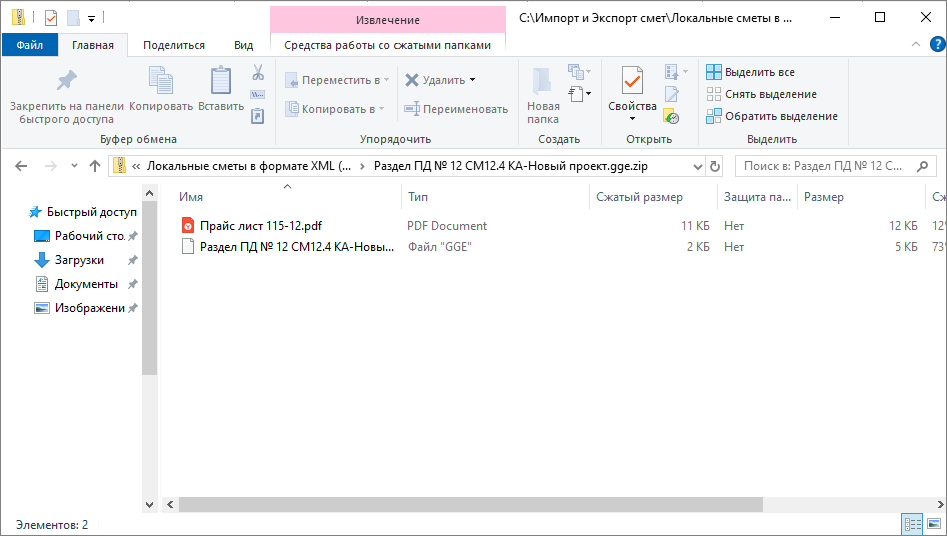947x536 pixels.
Task: Sort by Защита па... column header
Action: click(757, 197)
